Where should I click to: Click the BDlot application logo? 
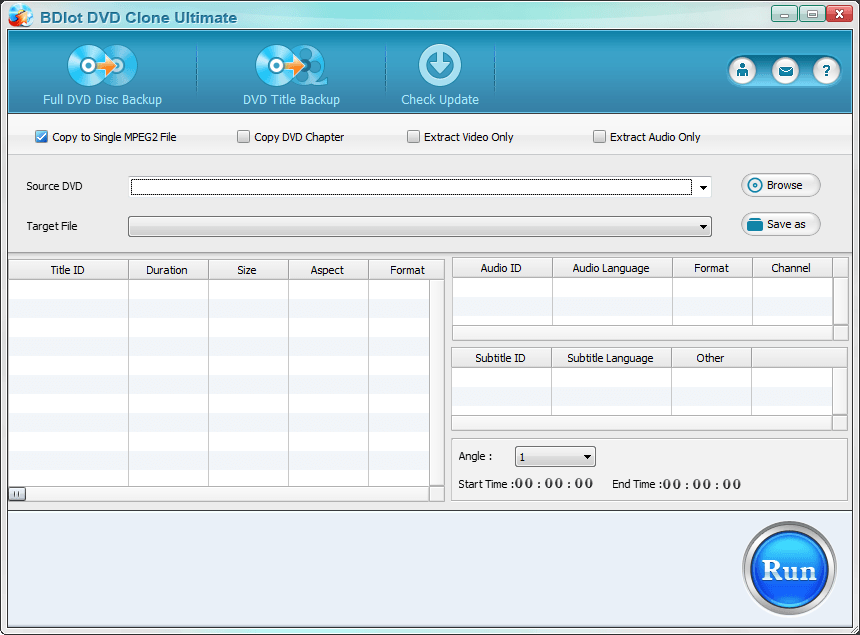(x=18, y=15)
